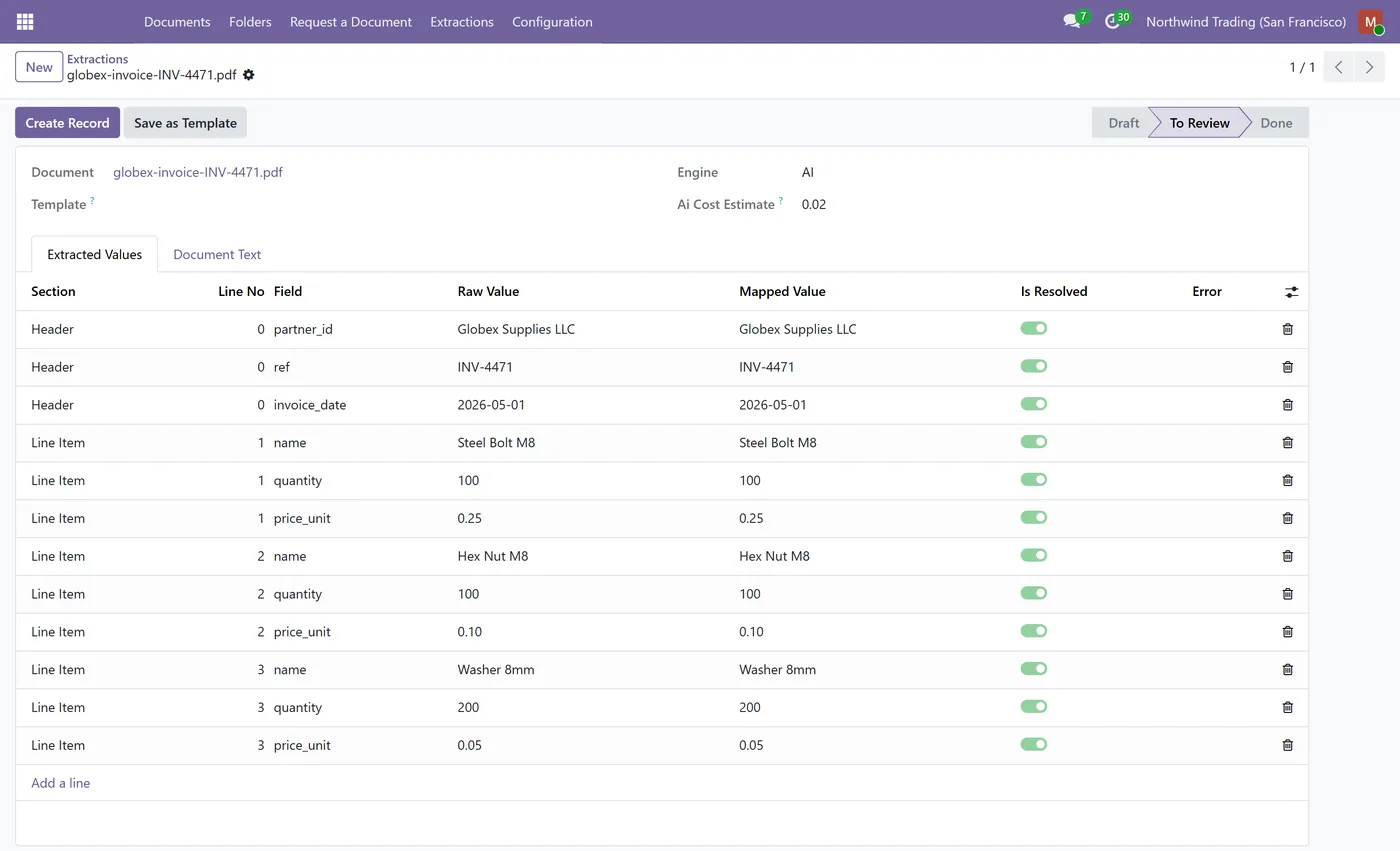Open the column settings adjust icon
This screenshot has height=851, width=1400.
1292,292
